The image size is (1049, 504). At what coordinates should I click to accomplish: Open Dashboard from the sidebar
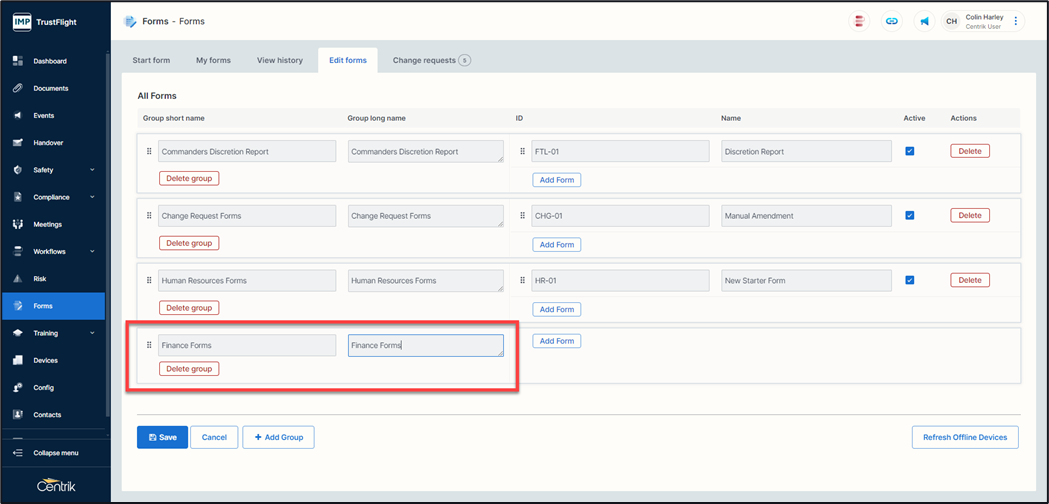coord(50,61)
